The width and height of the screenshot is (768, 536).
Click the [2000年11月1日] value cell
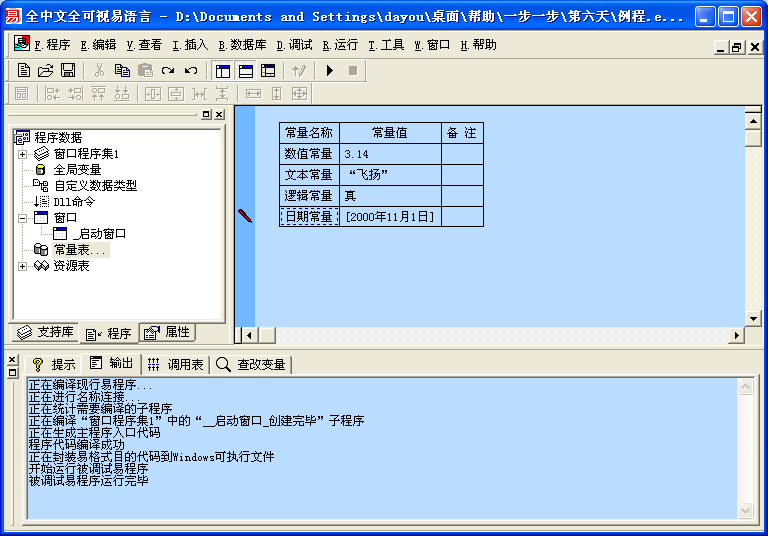click(390, 217)
